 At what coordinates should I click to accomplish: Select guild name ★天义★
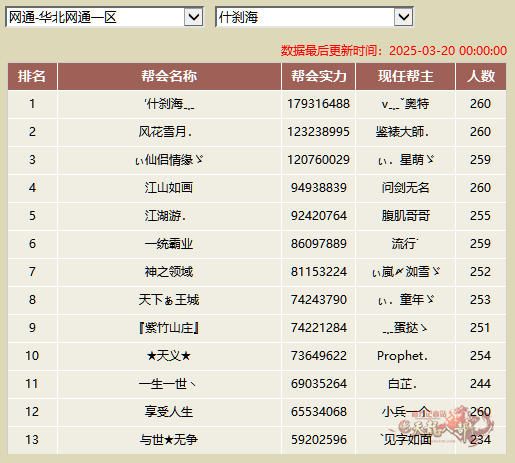coord(169,356)
